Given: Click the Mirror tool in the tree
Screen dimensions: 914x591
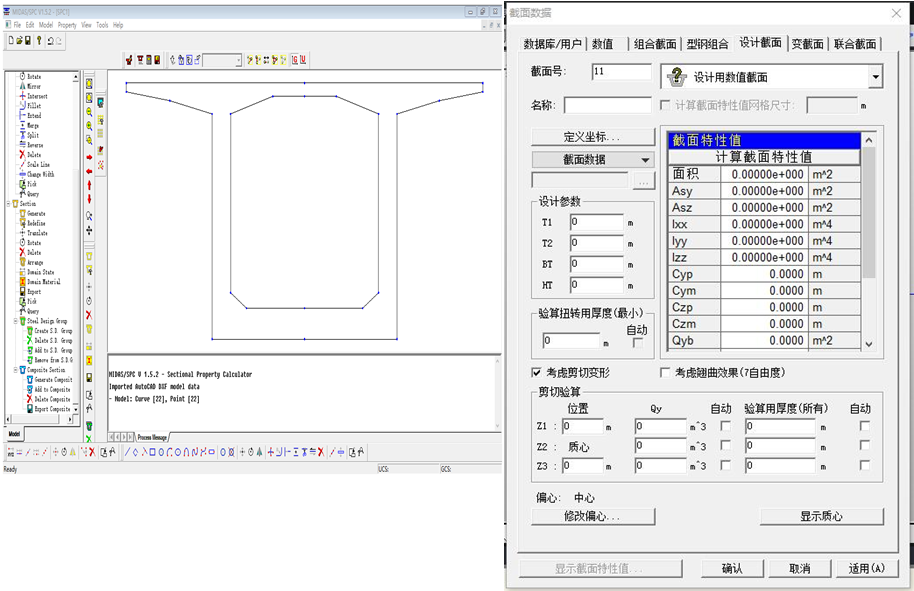Looking at the screenshot, I should pyautogui.click(x=34, y=86).
